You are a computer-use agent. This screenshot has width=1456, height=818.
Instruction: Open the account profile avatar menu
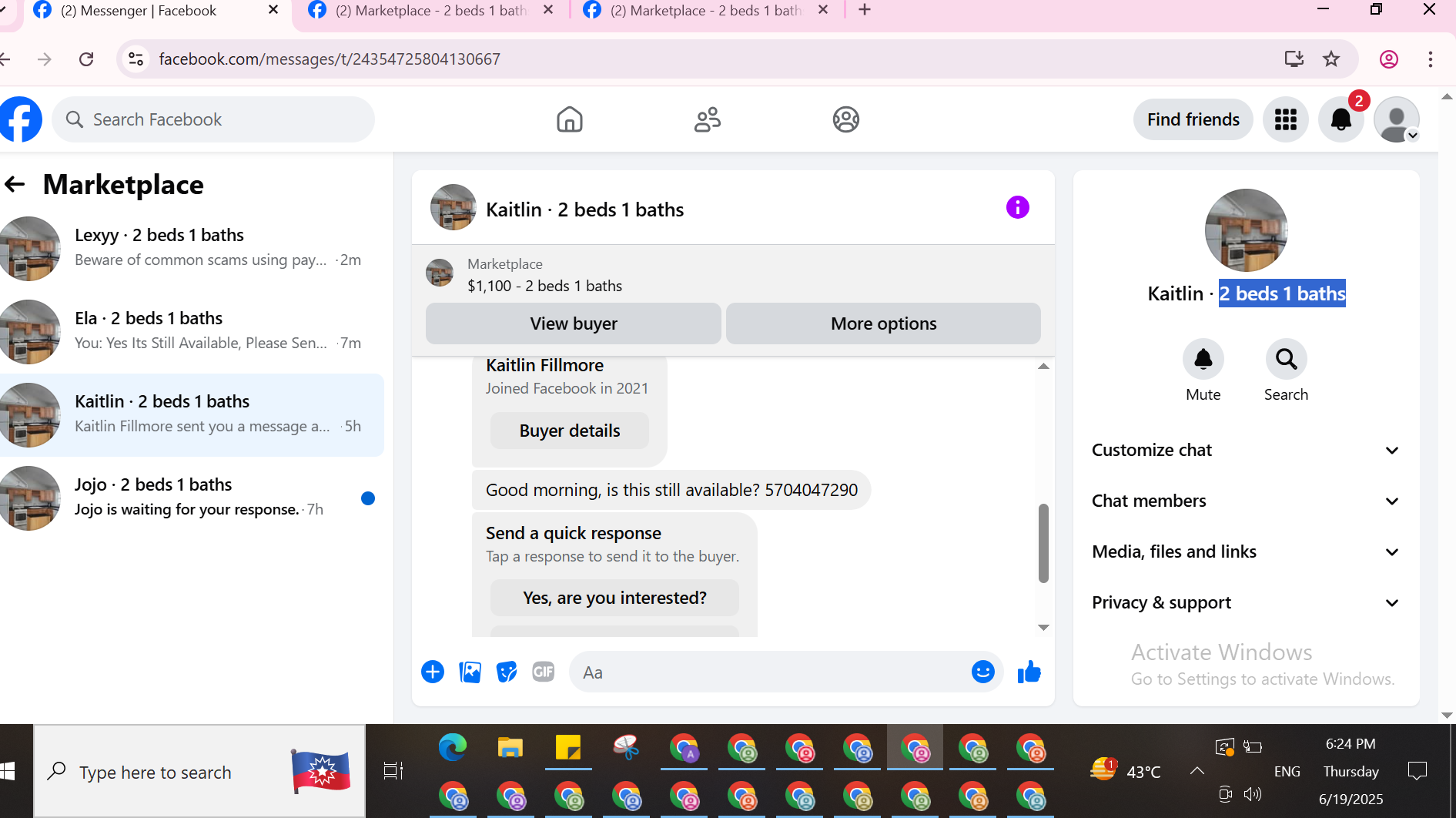click(x=1397, y=119)
